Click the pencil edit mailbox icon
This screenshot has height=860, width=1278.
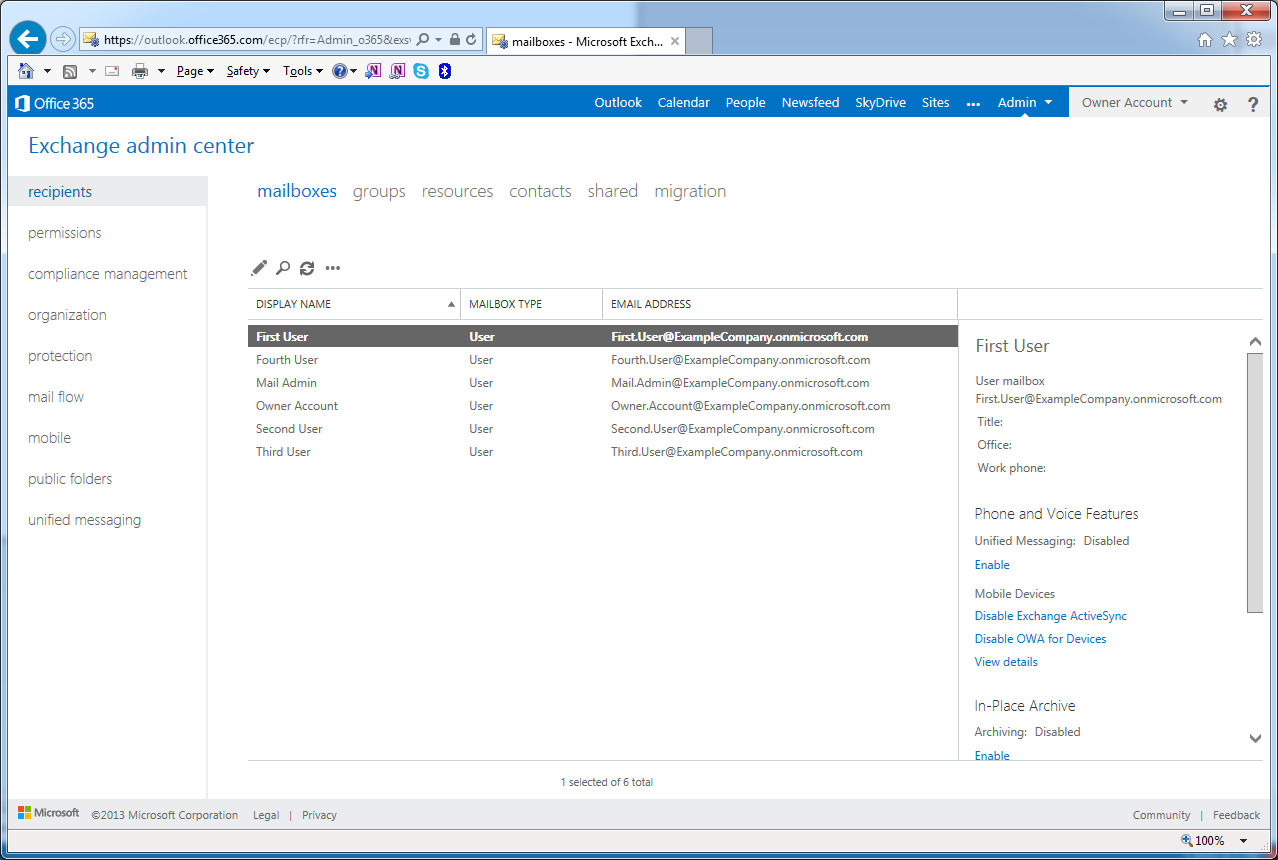tap(259, 268)
